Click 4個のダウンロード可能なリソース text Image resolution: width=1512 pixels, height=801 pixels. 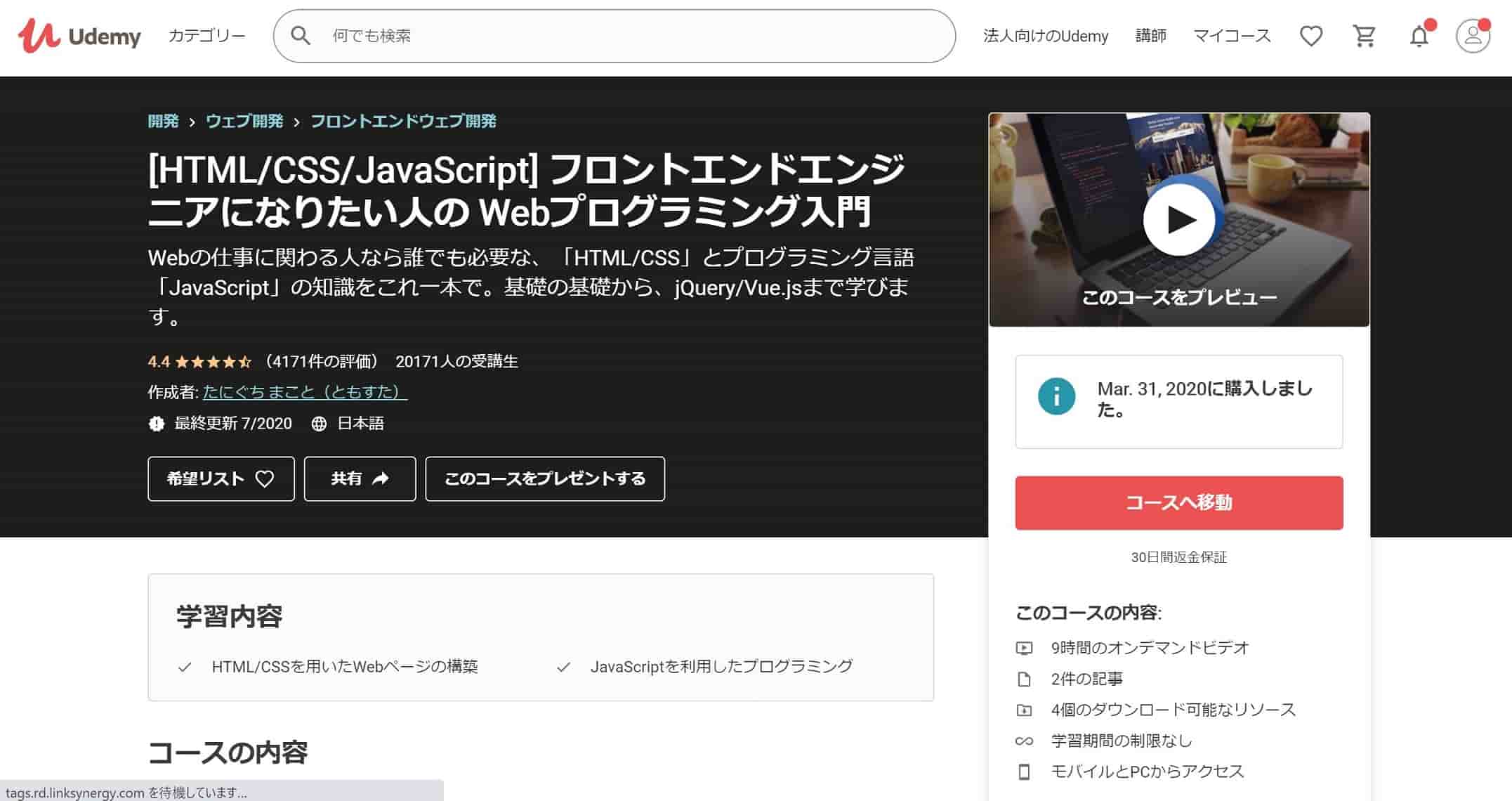coord(1174,710)
